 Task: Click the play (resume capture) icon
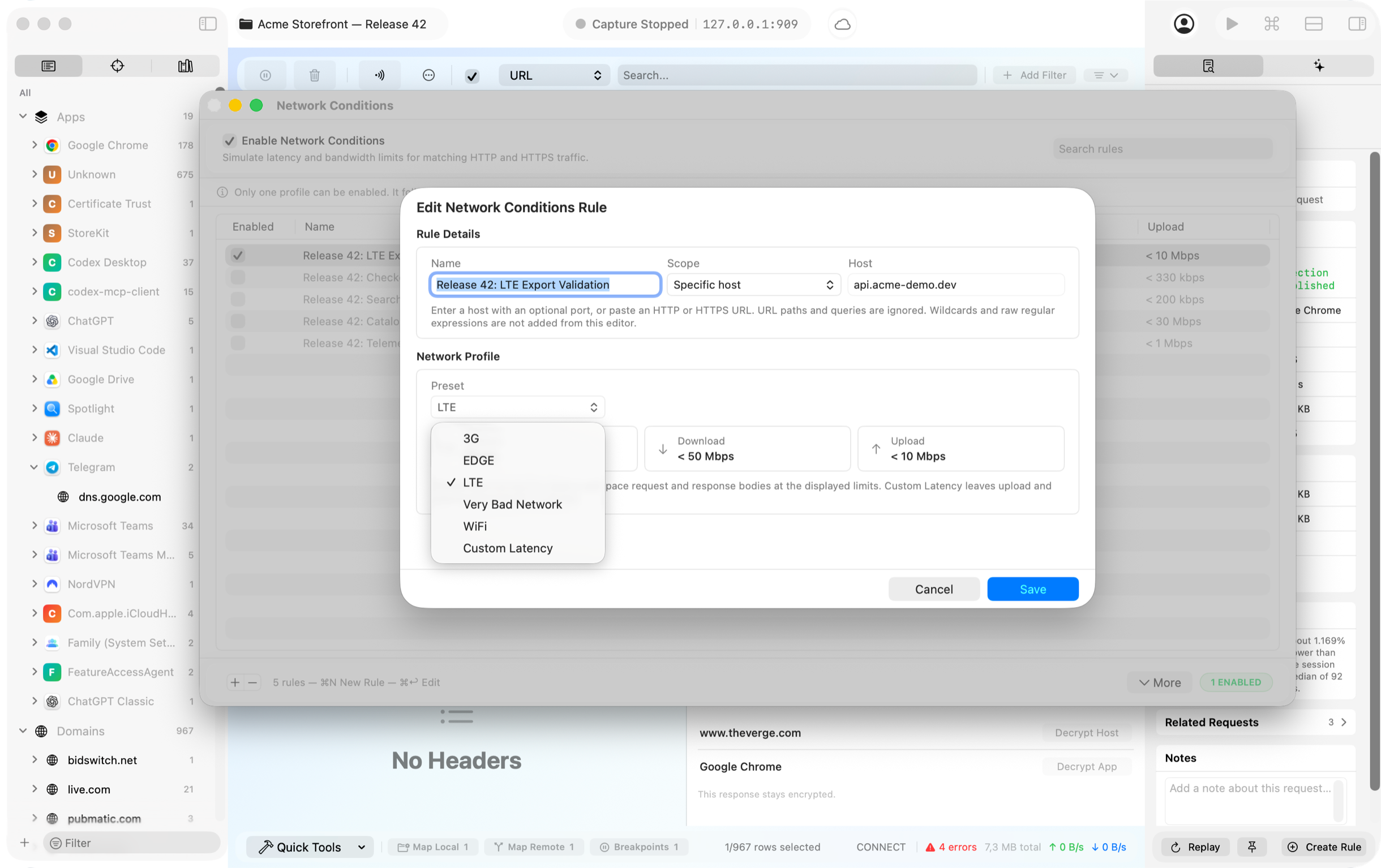point(1232,24)
